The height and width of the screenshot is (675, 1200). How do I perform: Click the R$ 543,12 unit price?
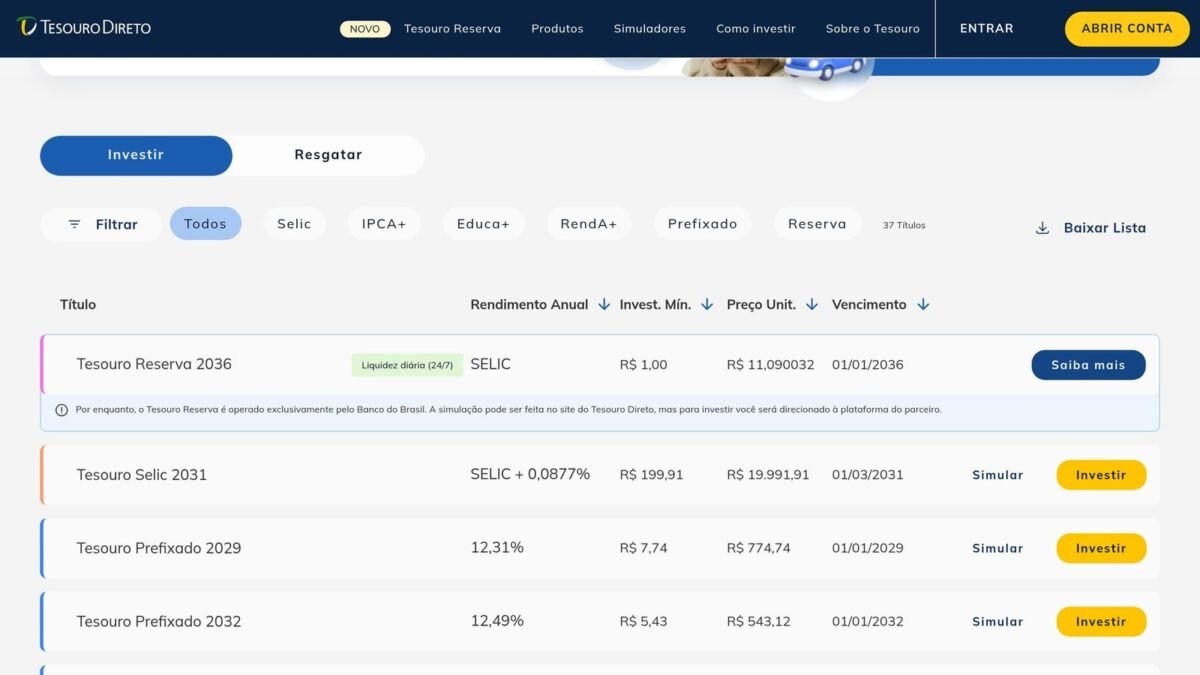tap(759, 621)
